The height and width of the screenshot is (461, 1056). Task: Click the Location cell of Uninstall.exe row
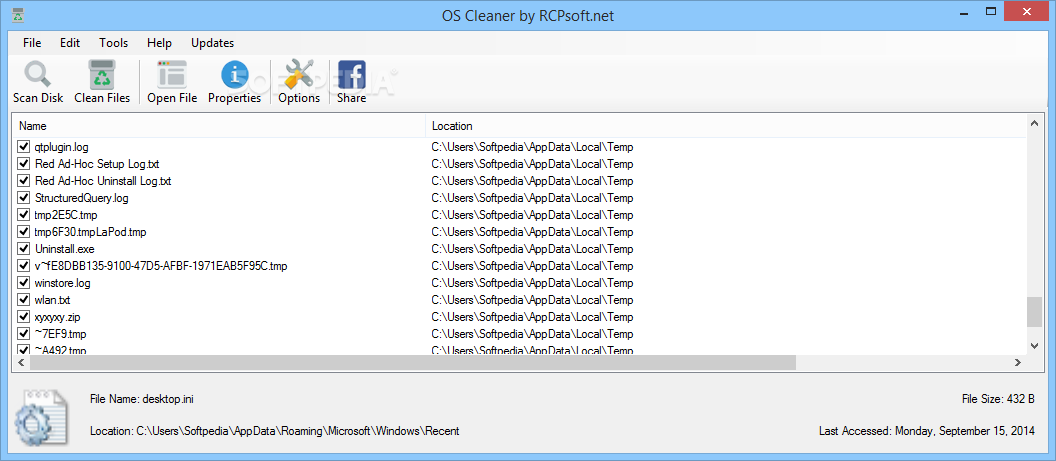(532, 249)
